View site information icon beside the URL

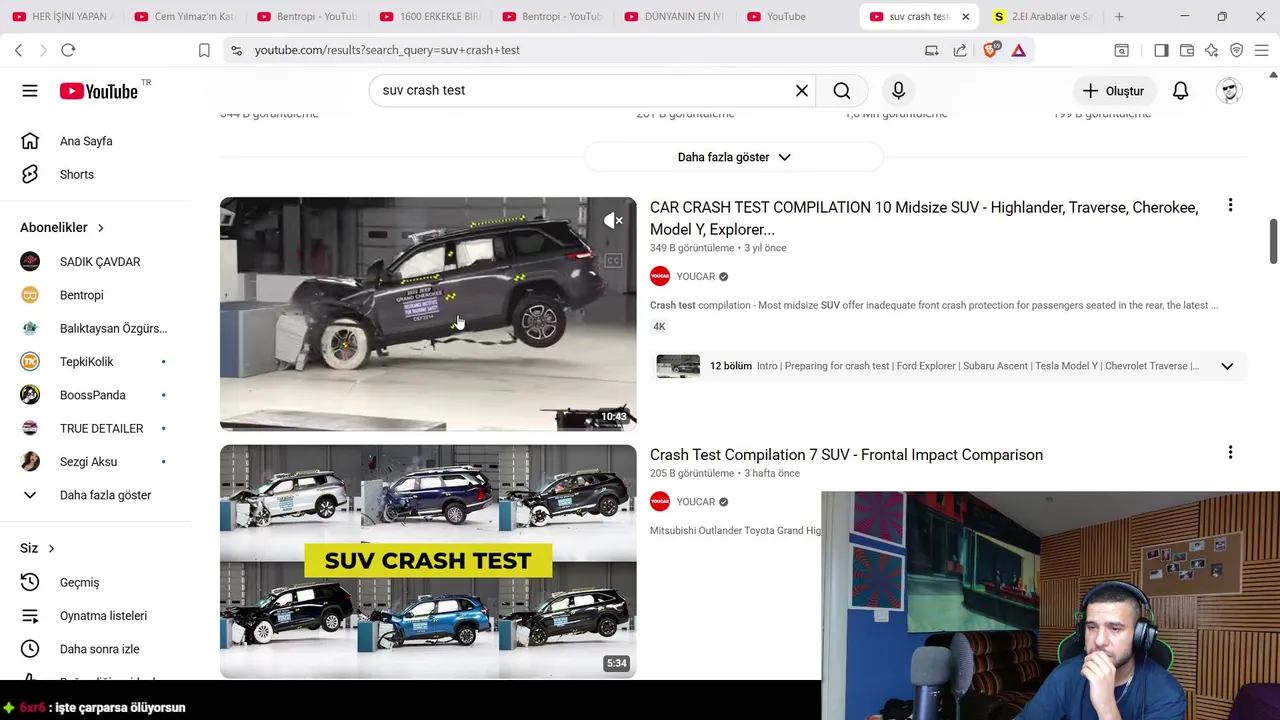point(235,50)
